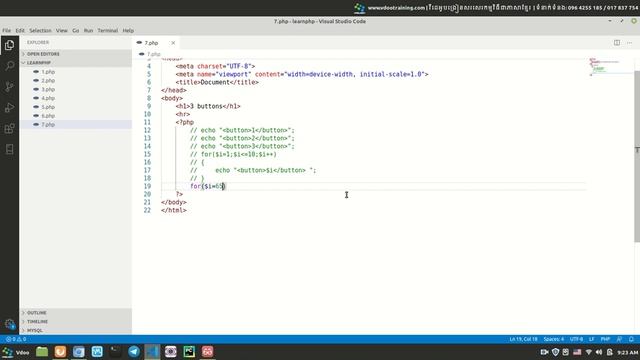Expand the MySQL panel
The image size is (640, 360).
click(x=76, y=330)
